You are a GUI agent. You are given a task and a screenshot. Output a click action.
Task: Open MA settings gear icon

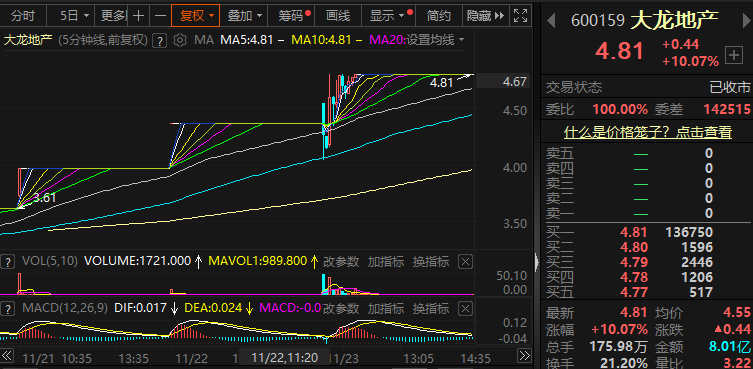pos(180,40)
